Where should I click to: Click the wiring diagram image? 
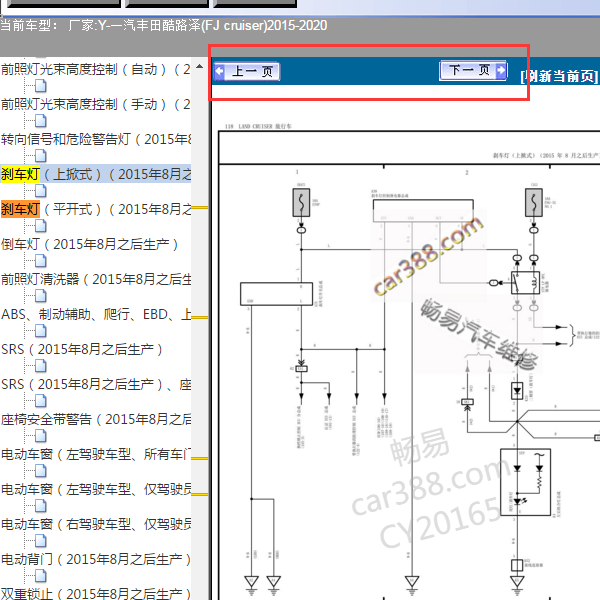[409, 360]
